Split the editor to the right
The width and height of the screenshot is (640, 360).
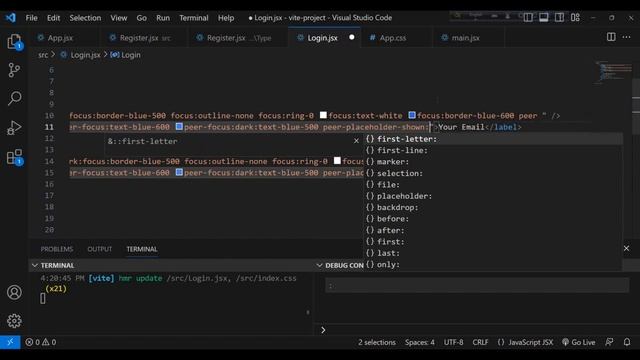[611, 37]
